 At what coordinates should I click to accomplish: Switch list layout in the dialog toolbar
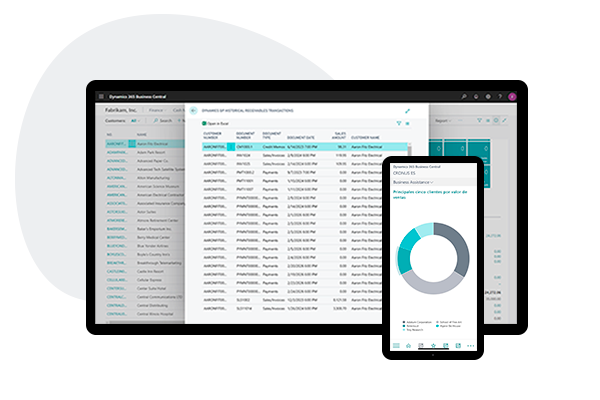[x=408, y=123]
